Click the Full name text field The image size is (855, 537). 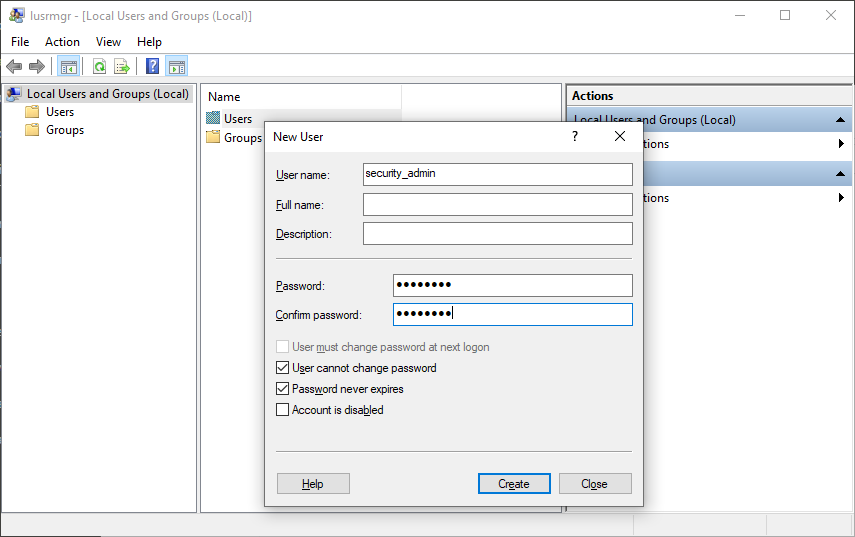pyautogui.click(x=497, y=205)
